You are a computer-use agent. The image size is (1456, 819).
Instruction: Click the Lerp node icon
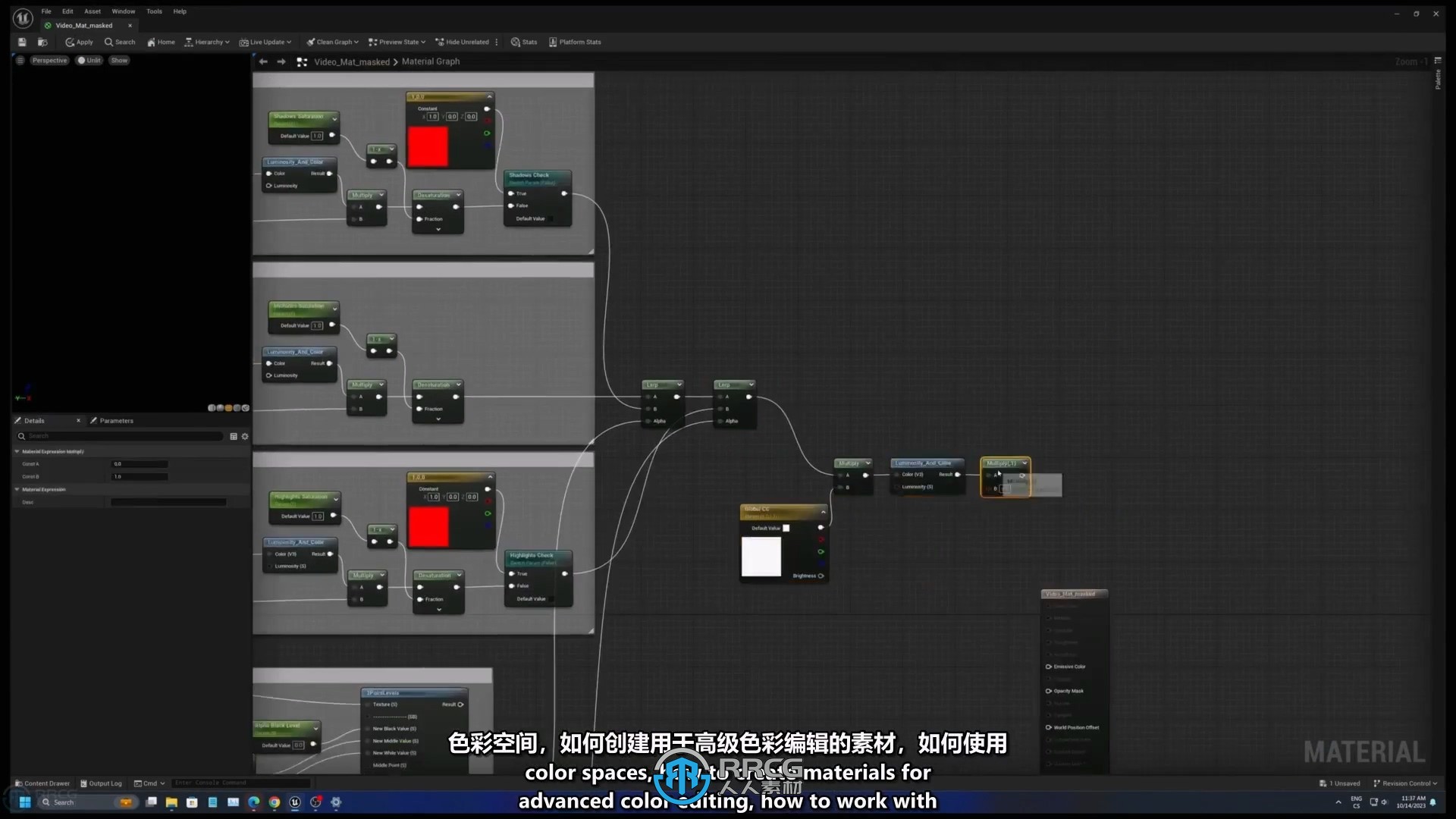(660, 385)
